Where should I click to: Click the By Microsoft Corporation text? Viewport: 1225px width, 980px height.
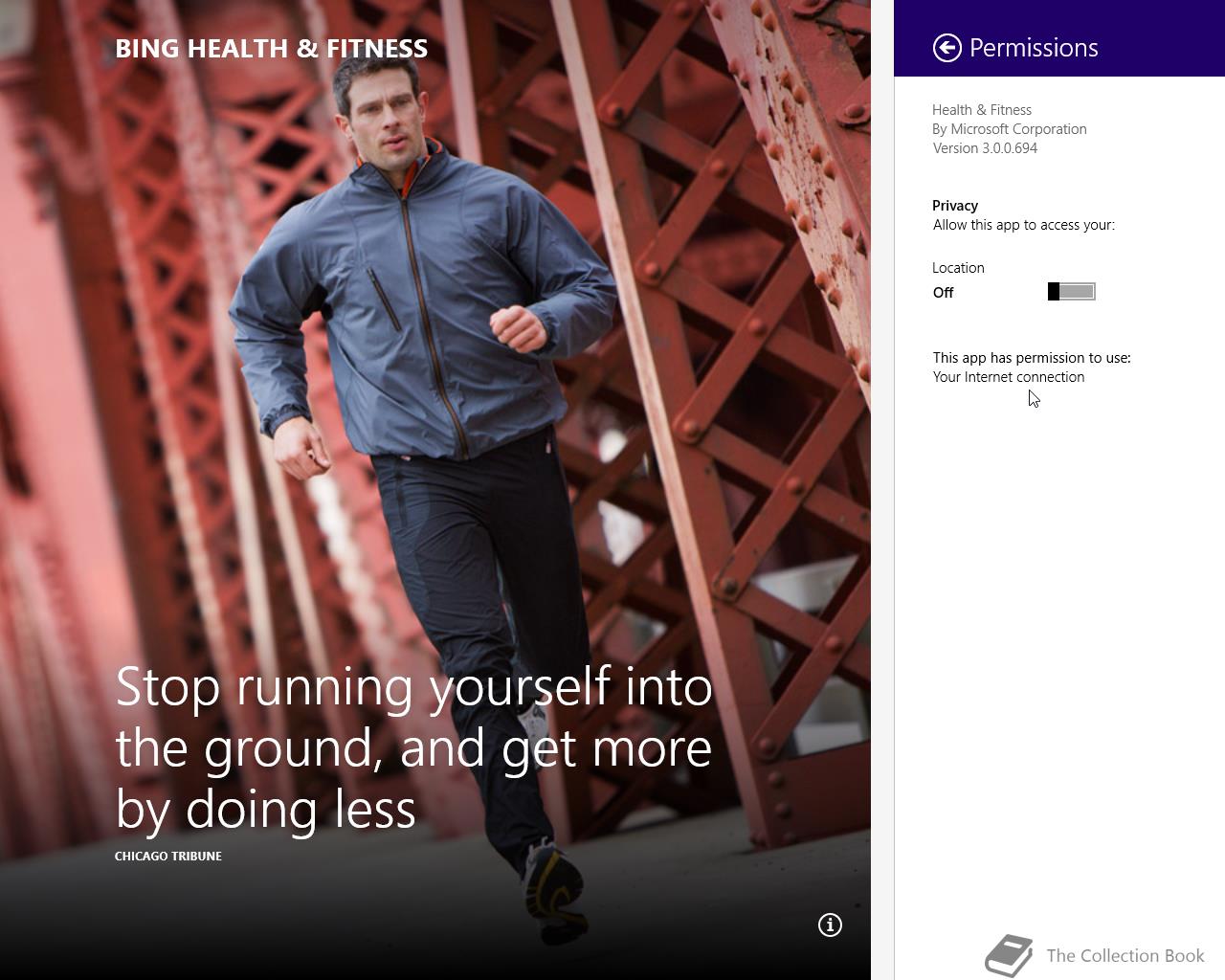[1010, 129]
